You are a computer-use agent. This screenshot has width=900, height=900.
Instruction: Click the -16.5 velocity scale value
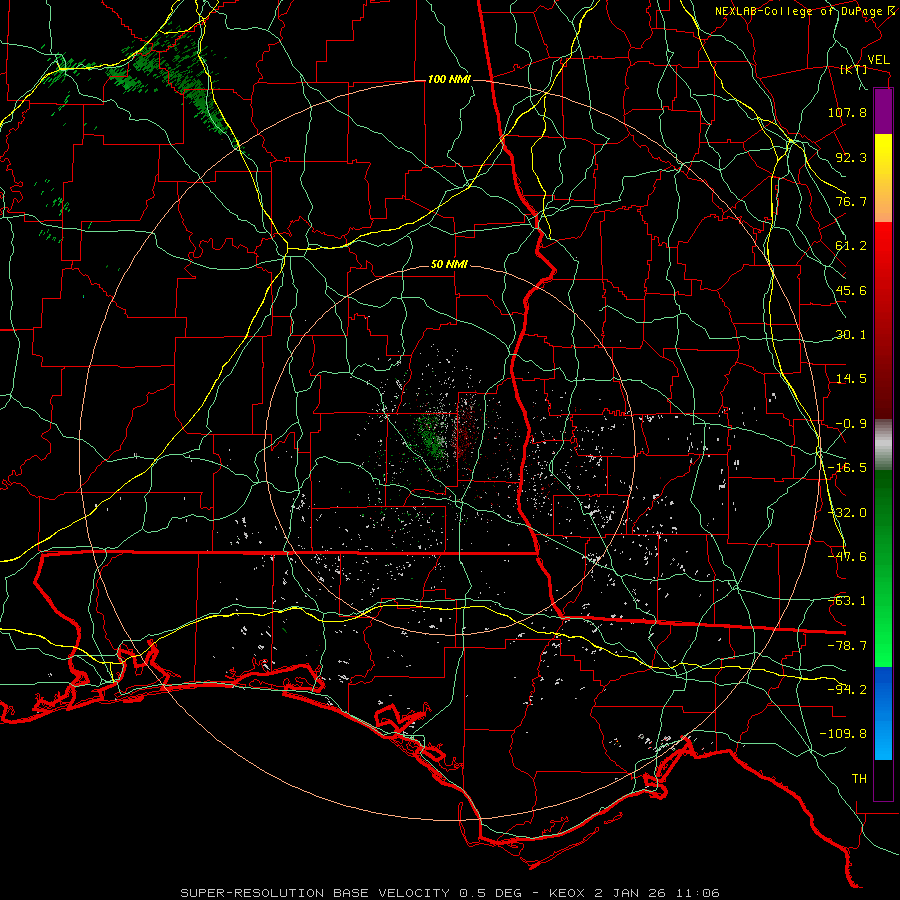[x=847, y=468]
